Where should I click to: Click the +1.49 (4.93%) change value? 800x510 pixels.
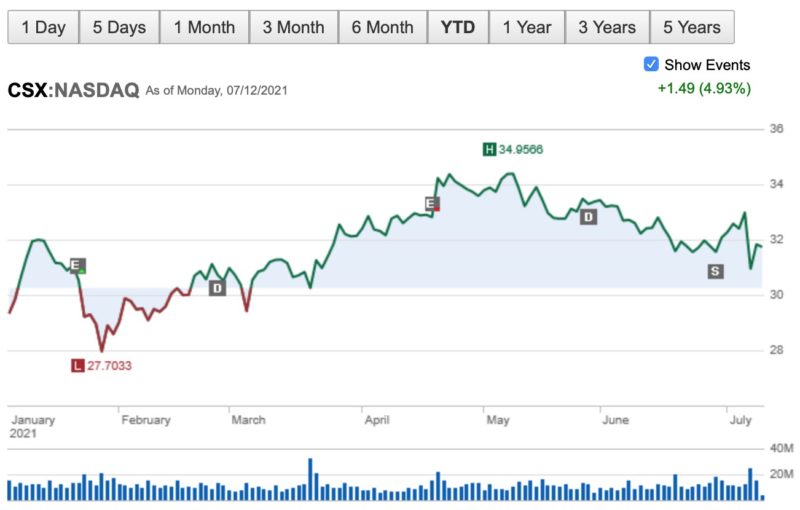coord(703,88)
